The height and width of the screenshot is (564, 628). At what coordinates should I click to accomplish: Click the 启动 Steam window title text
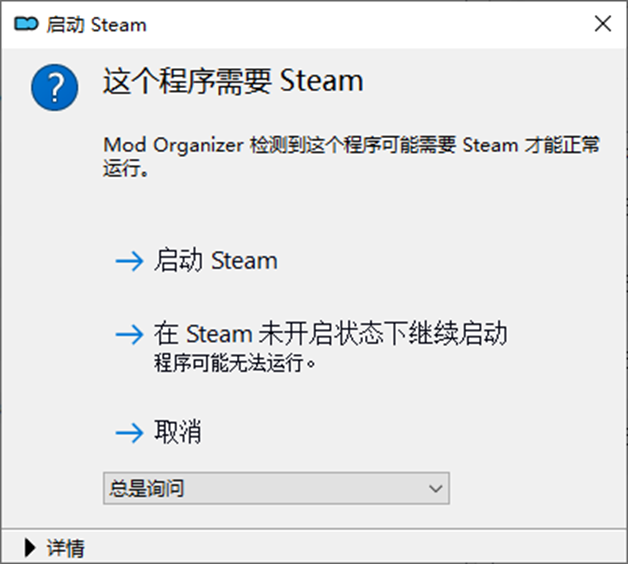pos(97,24)
